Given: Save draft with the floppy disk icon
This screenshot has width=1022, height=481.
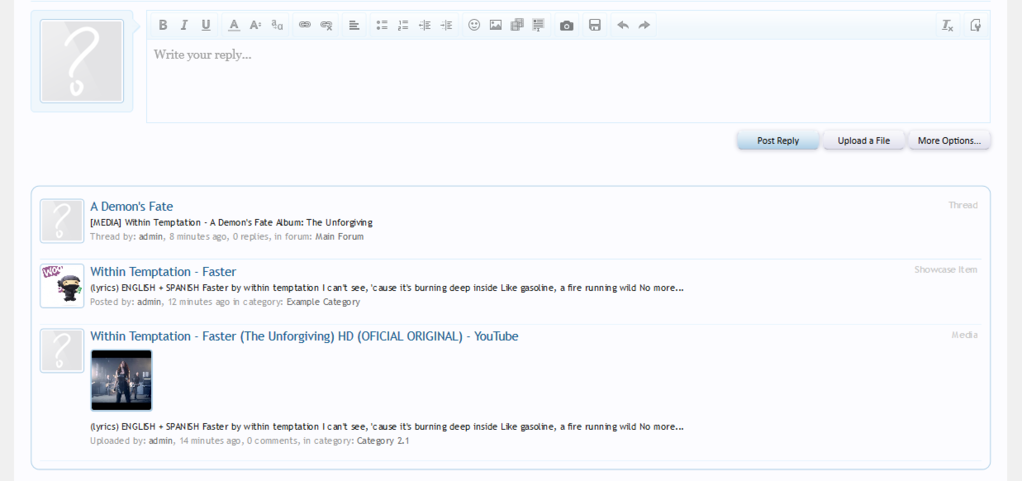Looking at the screenshot, I should point(595,25).
